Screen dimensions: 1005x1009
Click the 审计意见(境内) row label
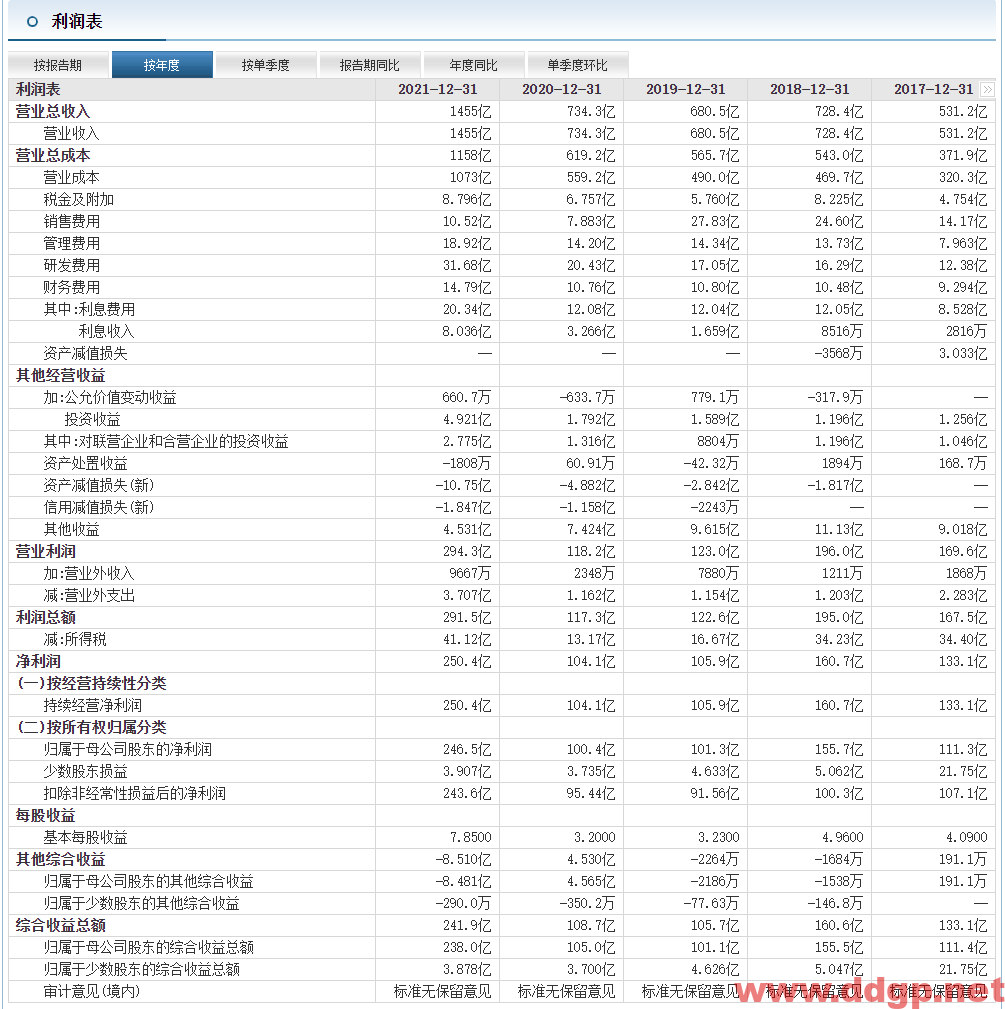92,992
